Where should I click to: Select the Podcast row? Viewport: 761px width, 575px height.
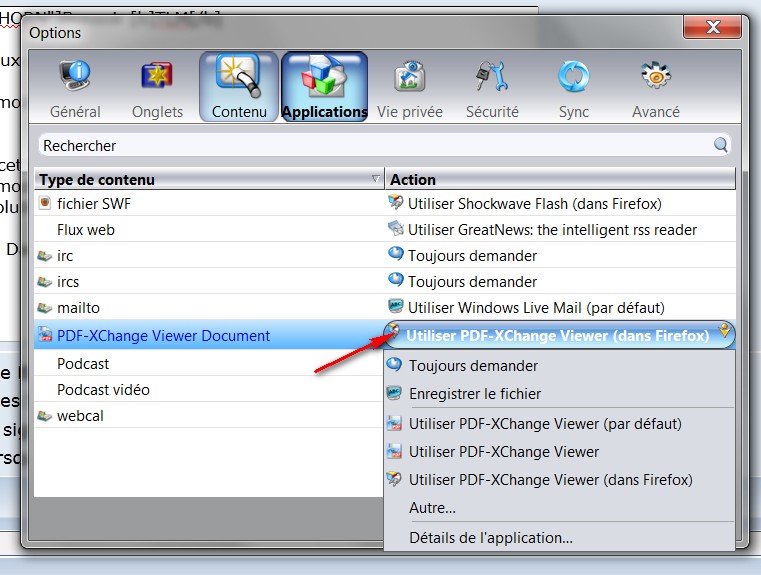tap(209, 363)
